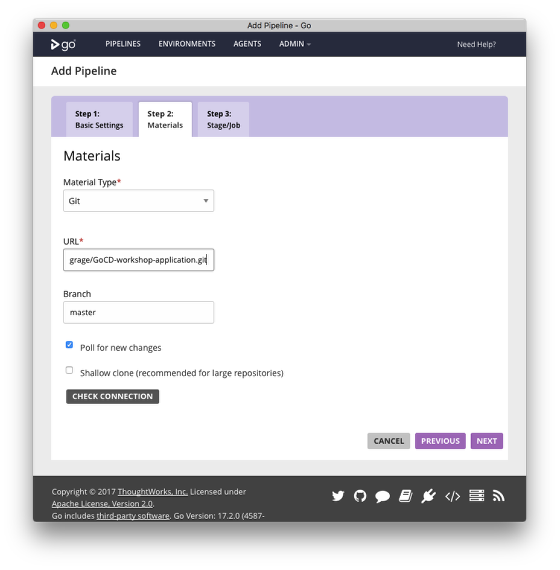Enable Shallow clone checkbox
The height and width of the screenshot is (570, 560).
point(69,370)
